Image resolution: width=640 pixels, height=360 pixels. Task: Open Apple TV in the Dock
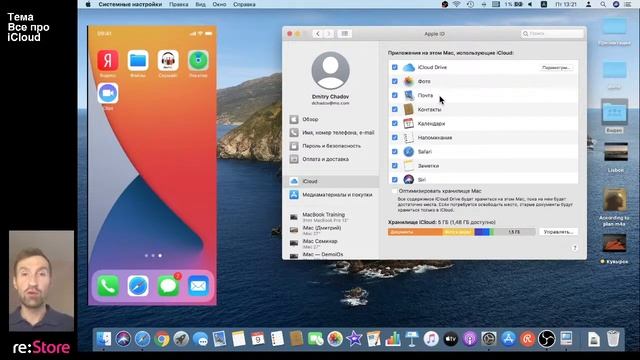click(450, 339)
